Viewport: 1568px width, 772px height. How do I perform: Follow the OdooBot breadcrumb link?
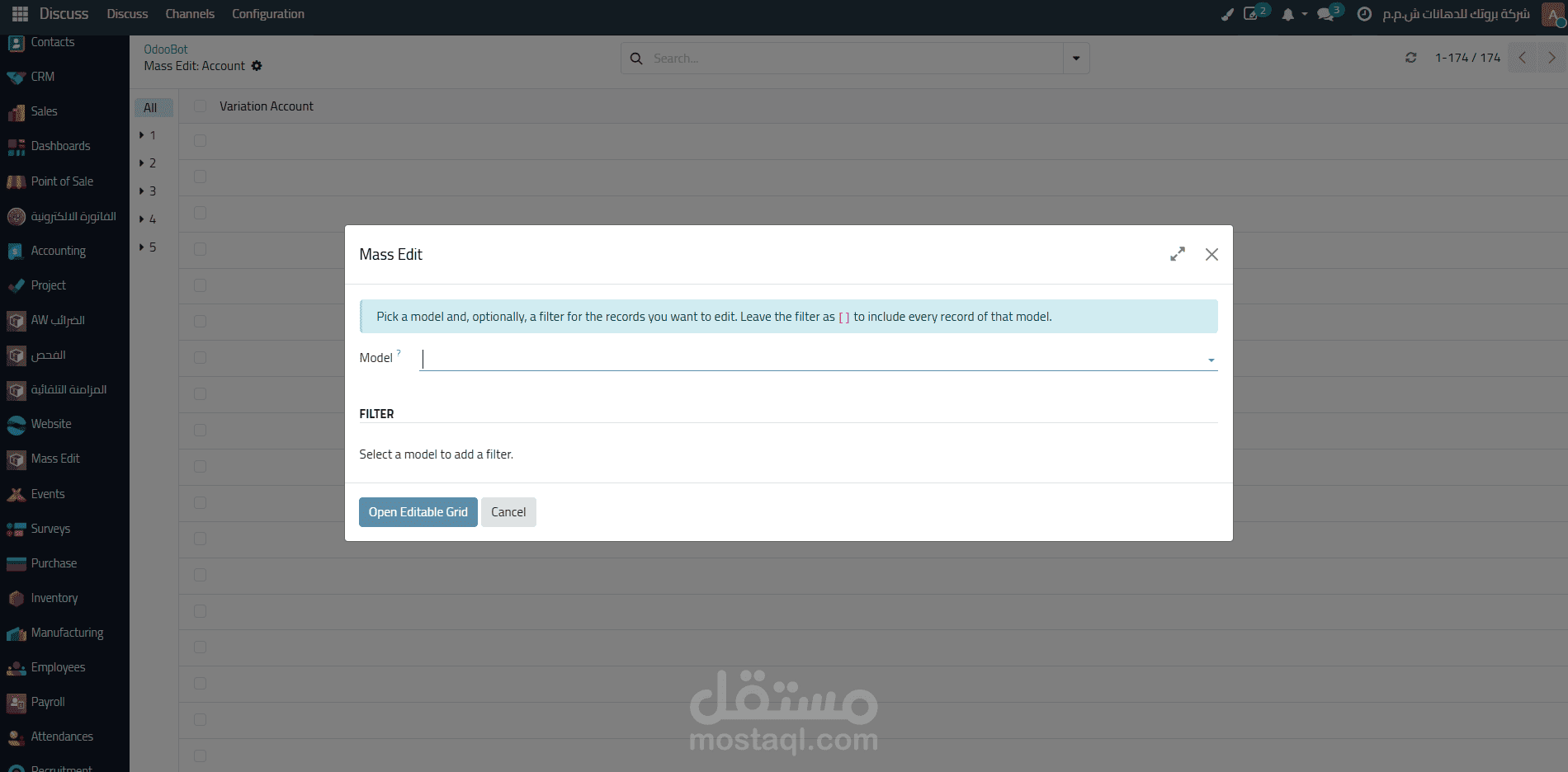[x=166, y=49]
